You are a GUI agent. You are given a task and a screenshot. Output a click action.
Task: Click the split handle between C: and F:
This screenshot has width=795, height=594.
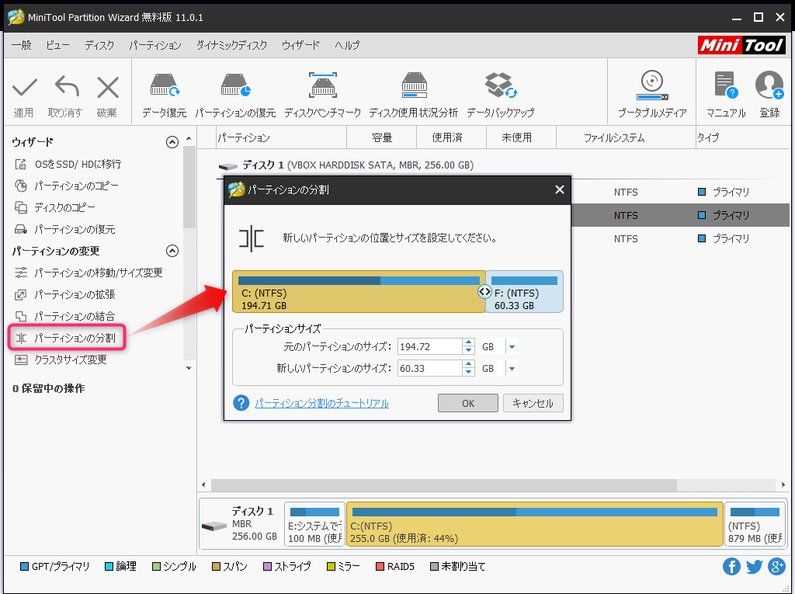coord(485,291)
